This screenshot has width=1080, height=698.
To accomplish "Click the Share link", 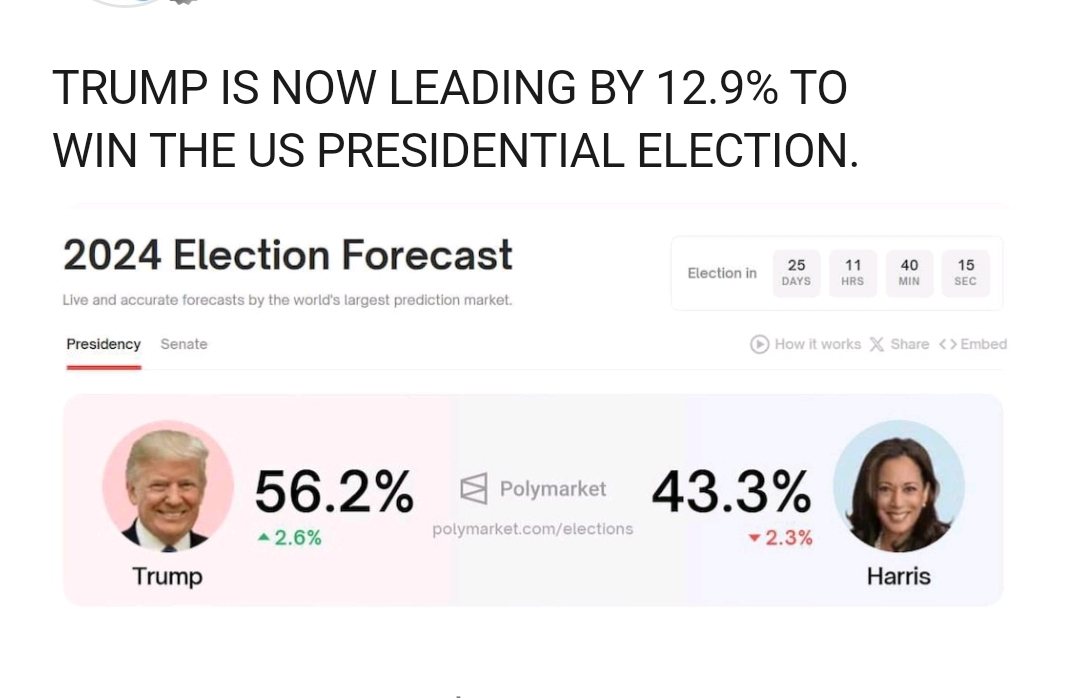I will coord(909,344).
